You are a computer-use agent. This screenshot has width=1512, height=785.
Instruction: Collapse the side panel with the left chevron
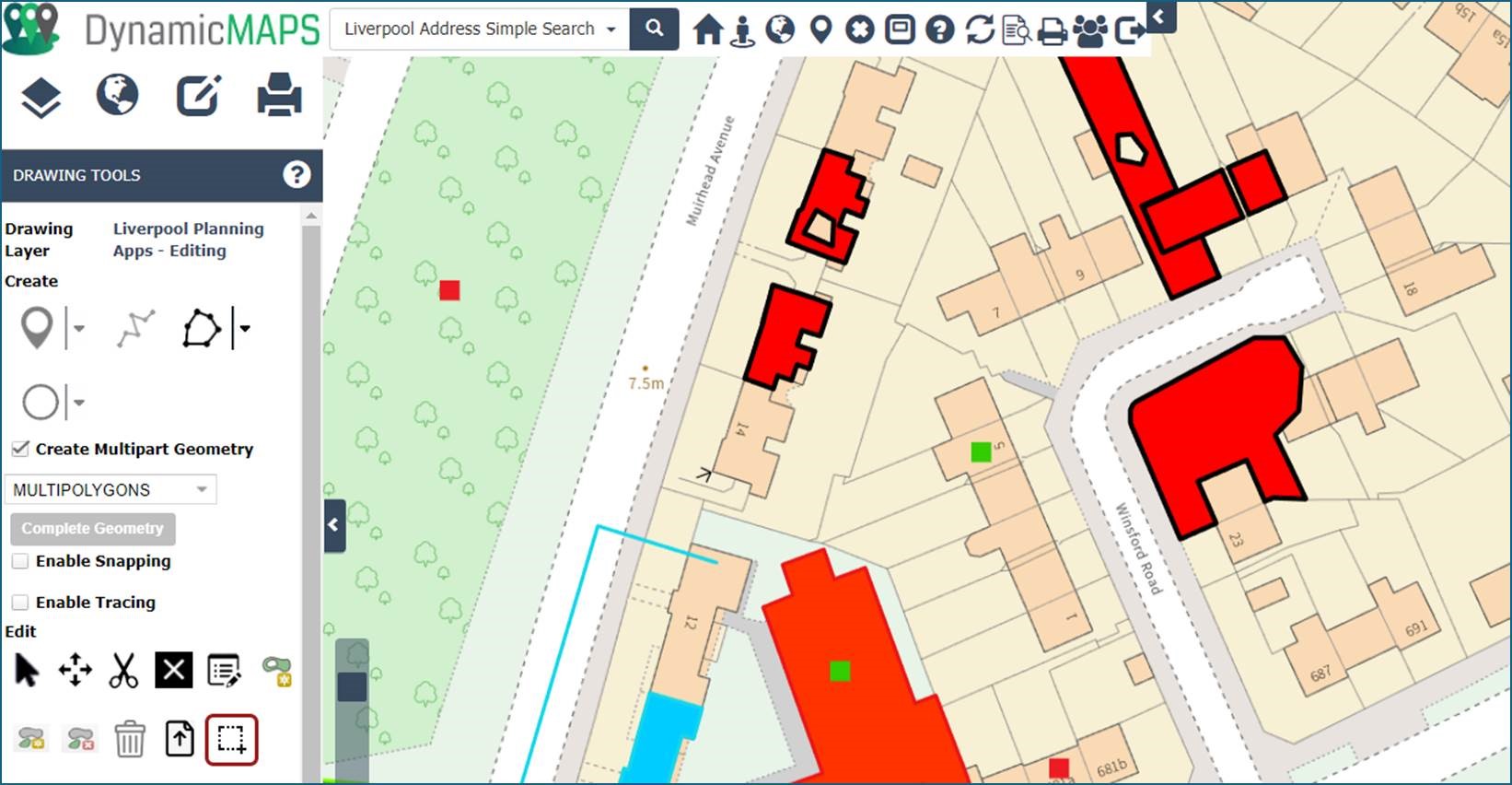coord(334,525)
